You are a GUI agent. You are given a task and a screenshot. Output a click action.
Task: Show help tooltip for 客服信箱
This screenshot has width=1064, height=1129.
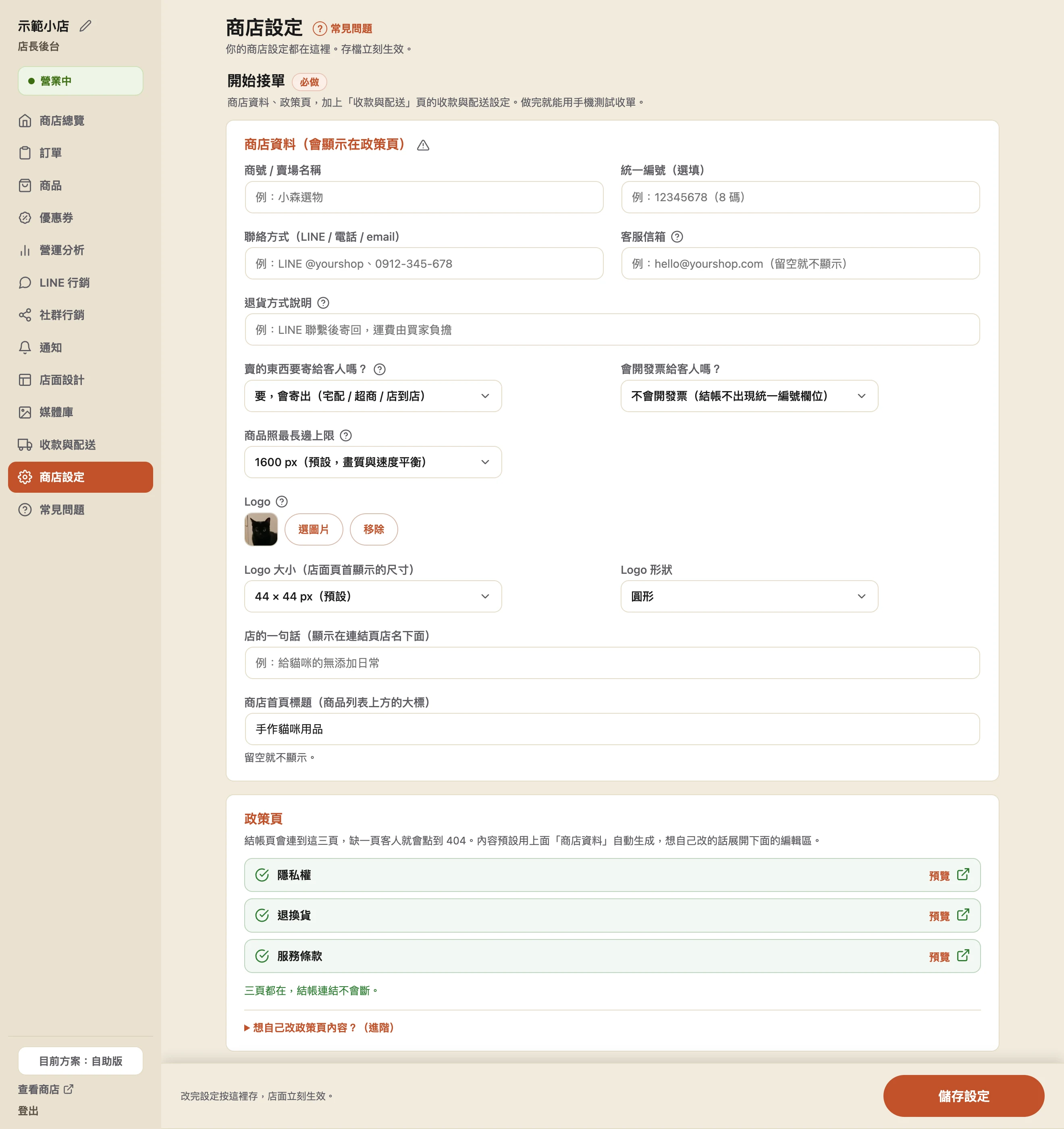click(677, 237)
